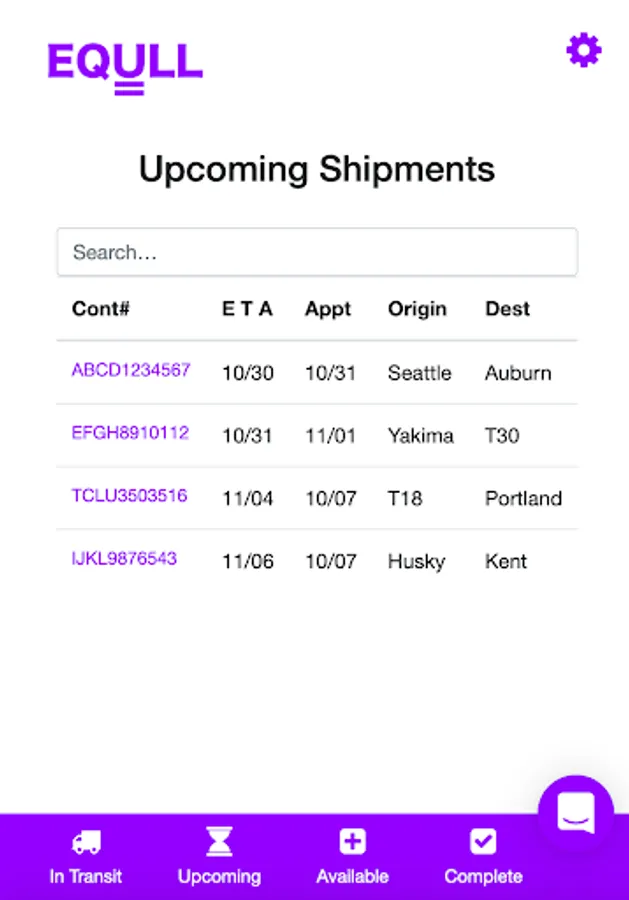The width and height of the screenshot is (629, 900).
Task: Sort by the E T A column header
Action: coord(247,309)
